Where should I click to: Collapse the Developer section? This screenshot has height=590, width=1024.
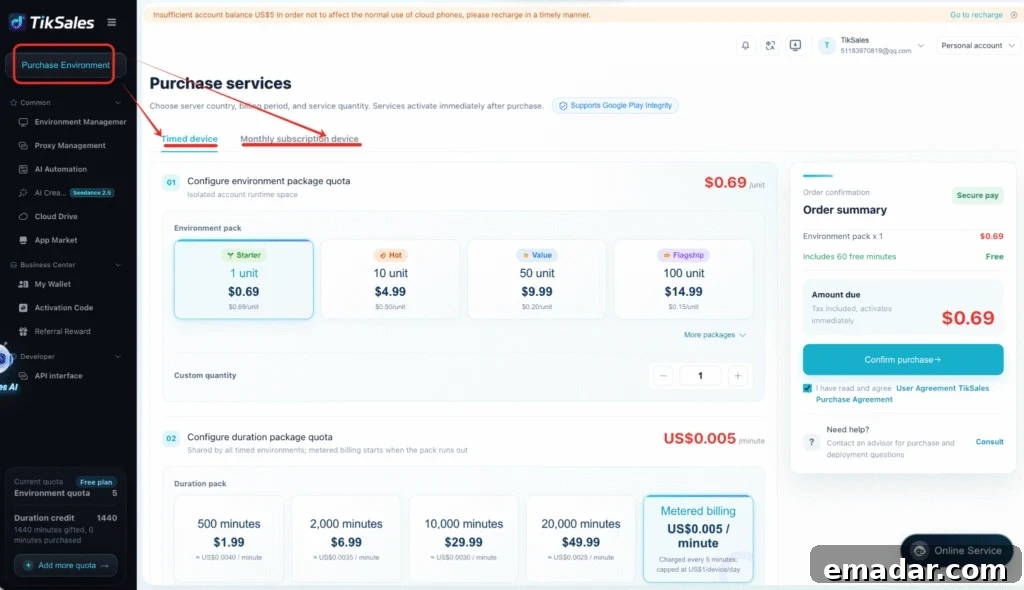click(118, 357)
